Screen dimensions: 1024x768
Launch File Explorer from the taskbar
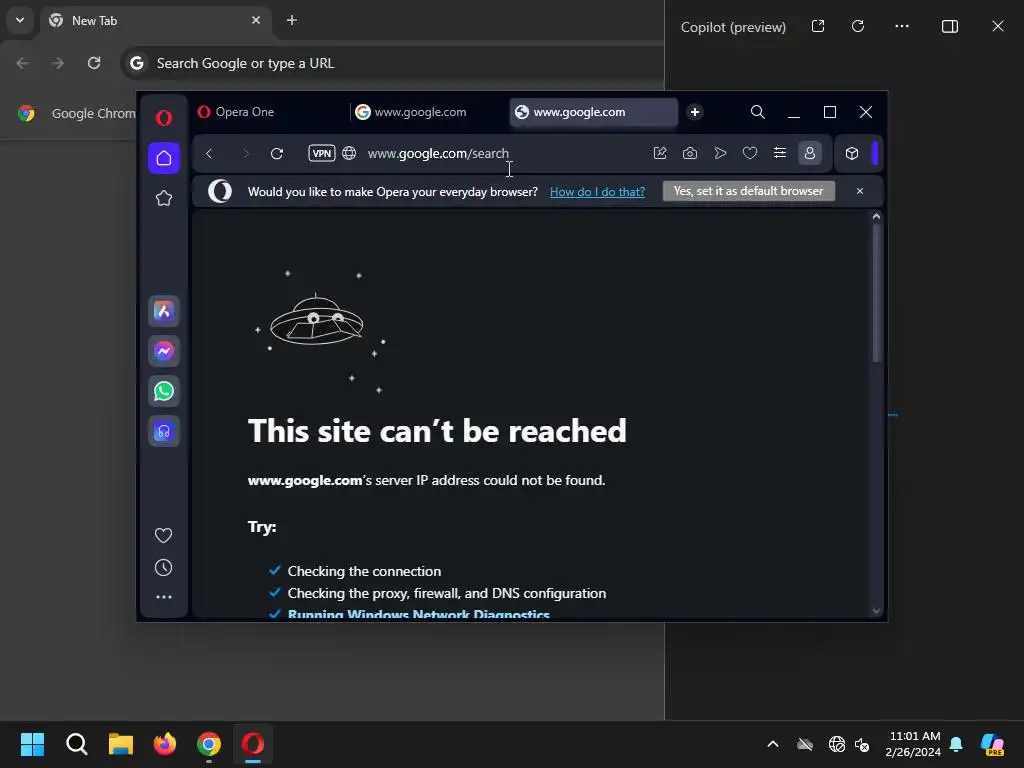tap(121, 744)
